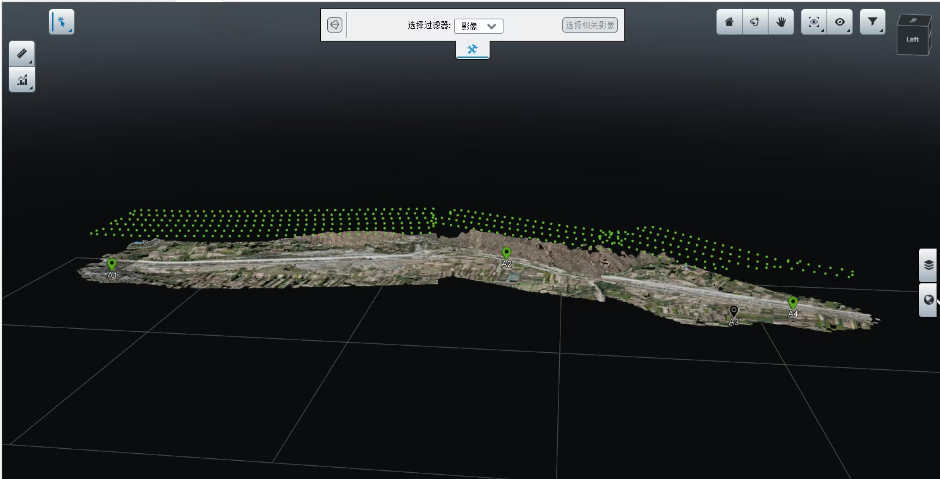The width and height of the screenshot is (940, 479).
Task: Select the pointer selection tool
Action: [62, 22]
